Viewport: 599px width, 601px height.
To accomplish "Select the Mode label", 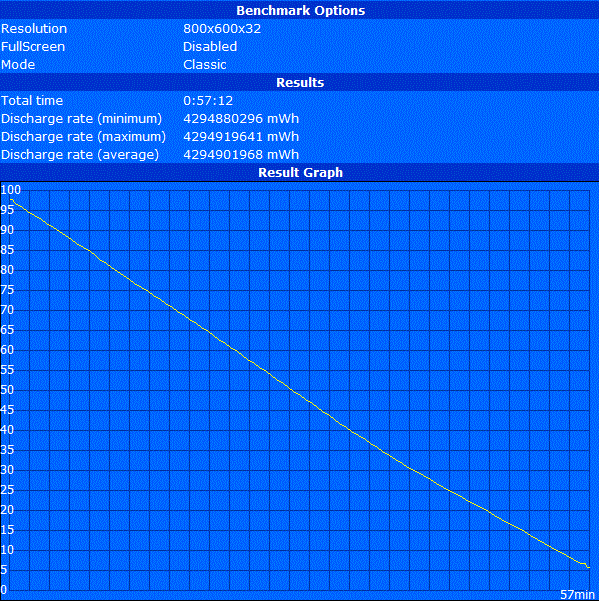I will coord(18,65).
